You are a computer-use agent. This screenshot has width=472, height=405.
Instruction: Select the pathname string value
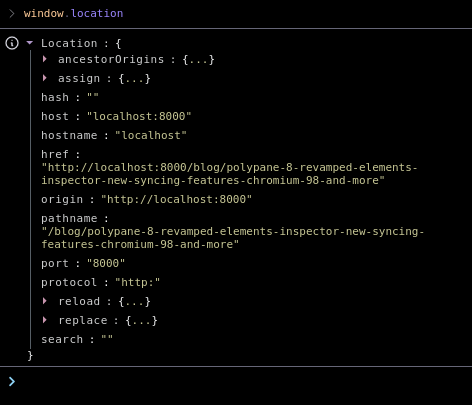[233, 238]
